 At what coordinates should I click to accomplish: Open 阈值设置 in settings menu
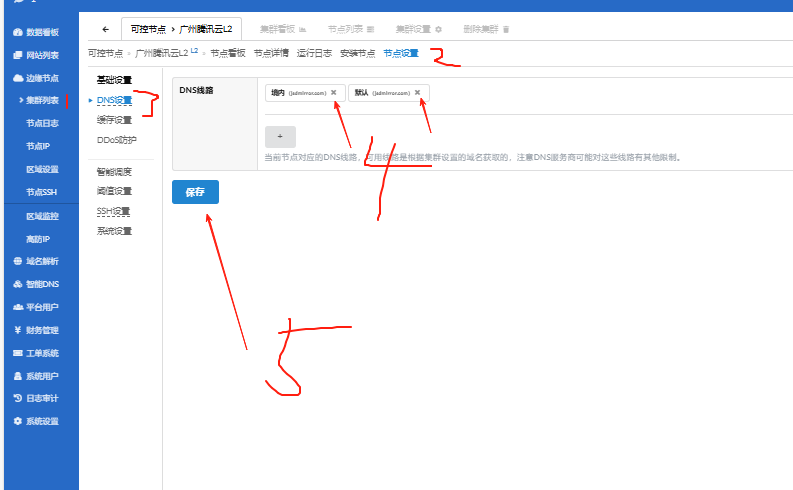(x=114, y=191)
